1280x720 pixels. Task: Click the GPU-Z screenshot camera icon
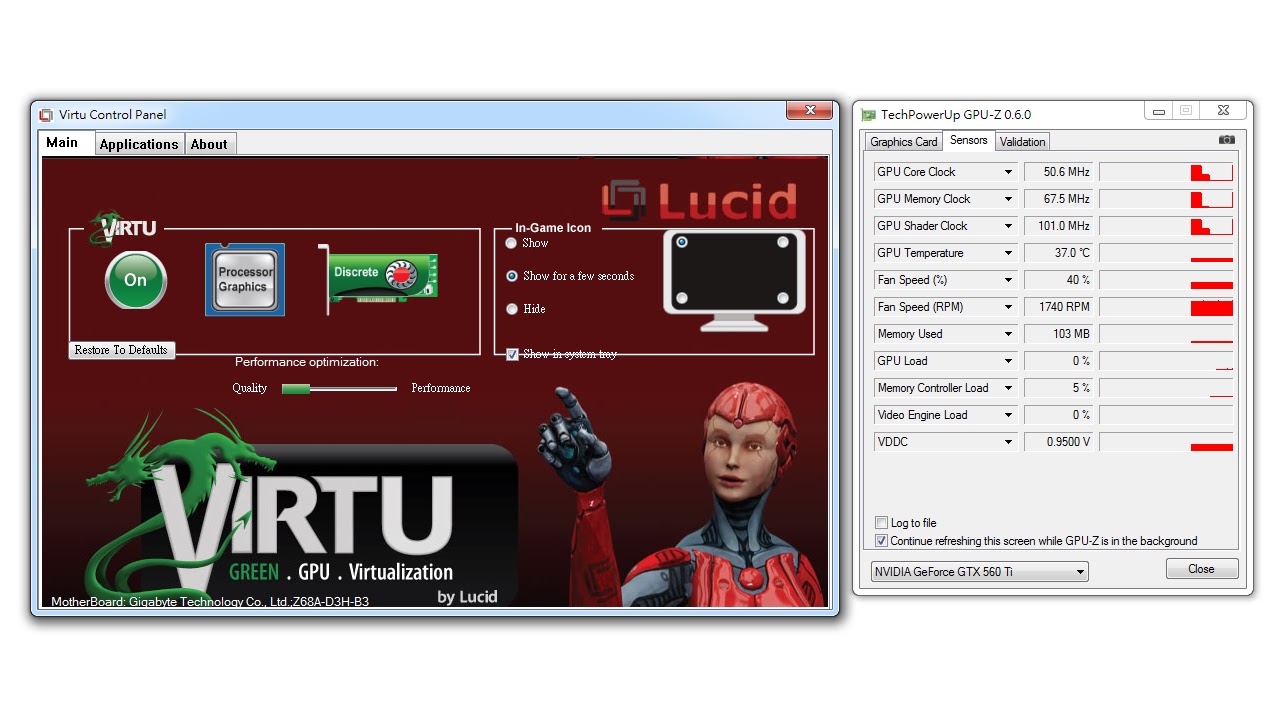[1227, 140]
